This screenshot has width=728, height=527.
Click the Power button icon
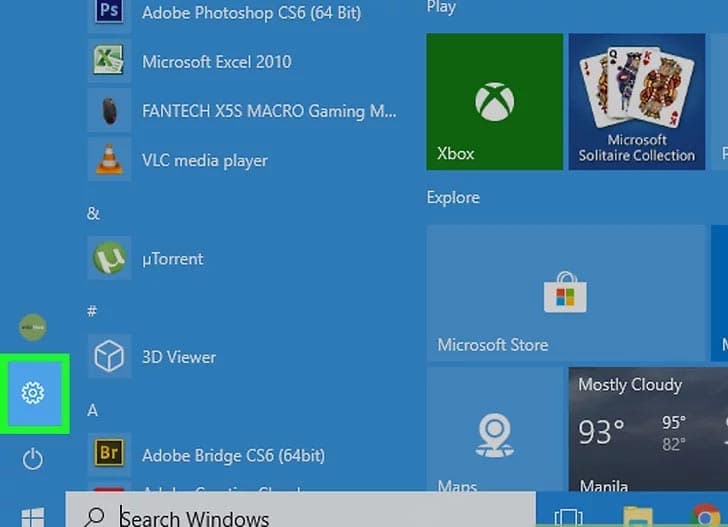33,459
